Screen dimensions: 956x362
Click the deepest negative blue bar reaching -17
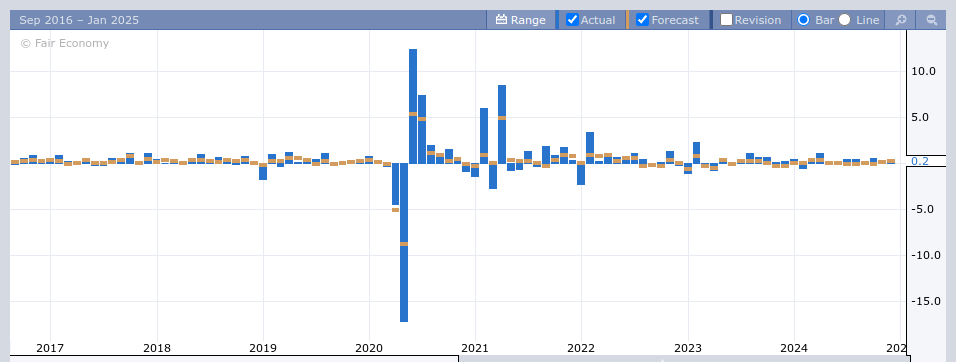tap(404, 242)
